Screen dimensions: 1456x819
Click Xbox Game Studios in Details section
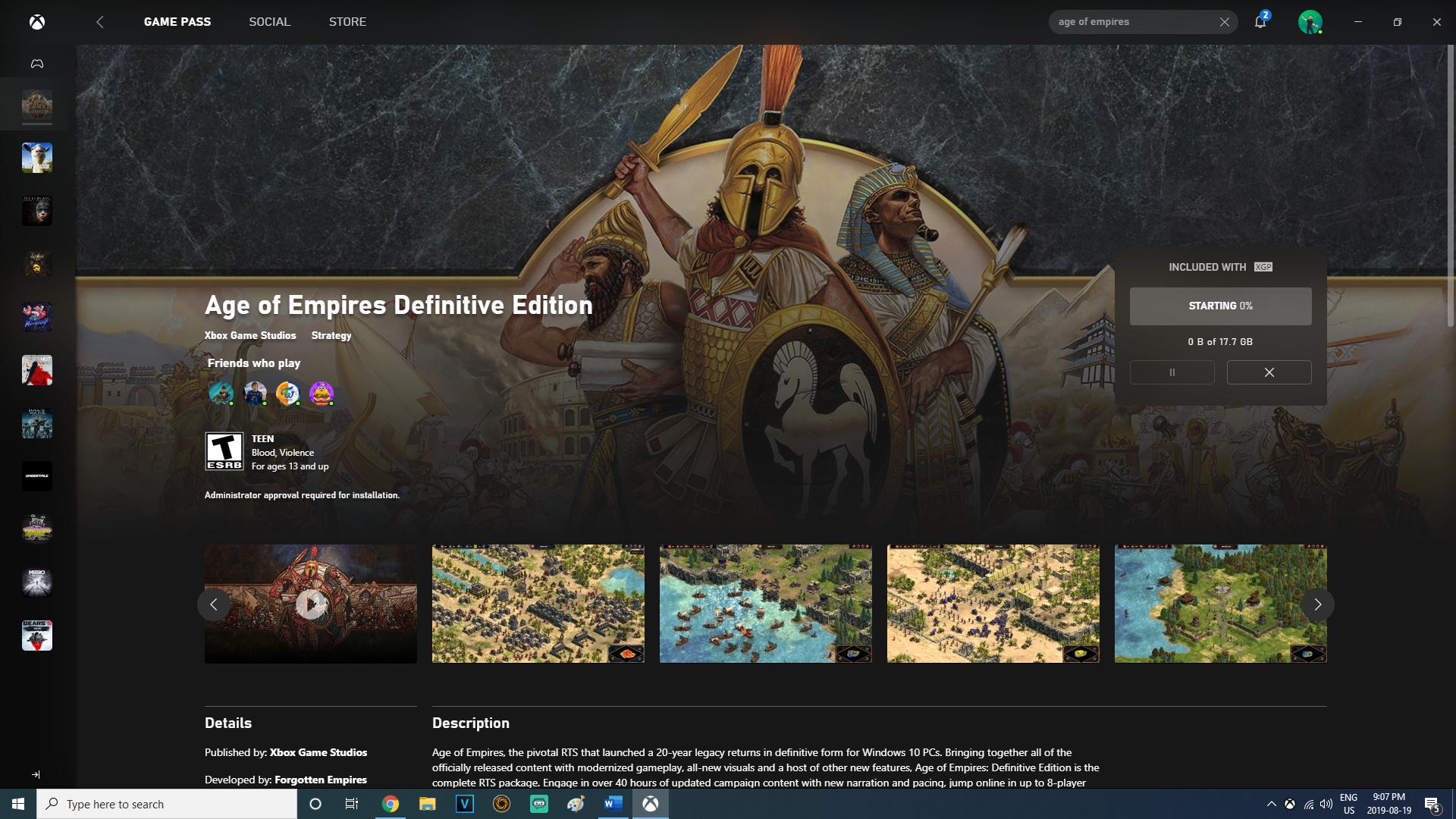coord(318,752)
